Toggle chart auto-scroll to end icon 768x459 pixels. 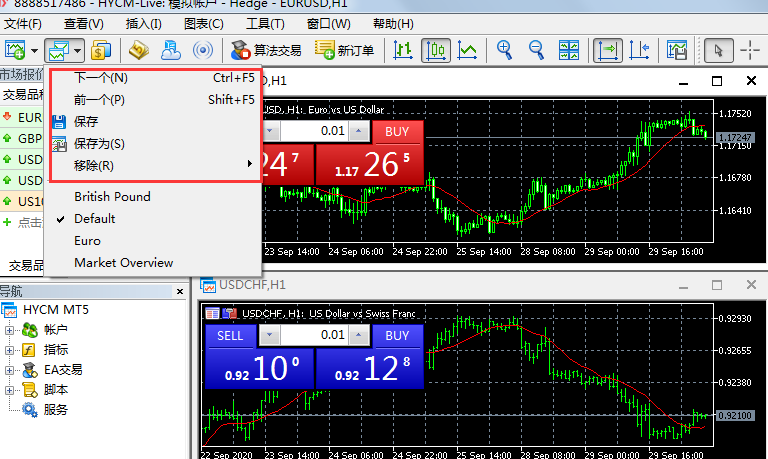point(607,49)
